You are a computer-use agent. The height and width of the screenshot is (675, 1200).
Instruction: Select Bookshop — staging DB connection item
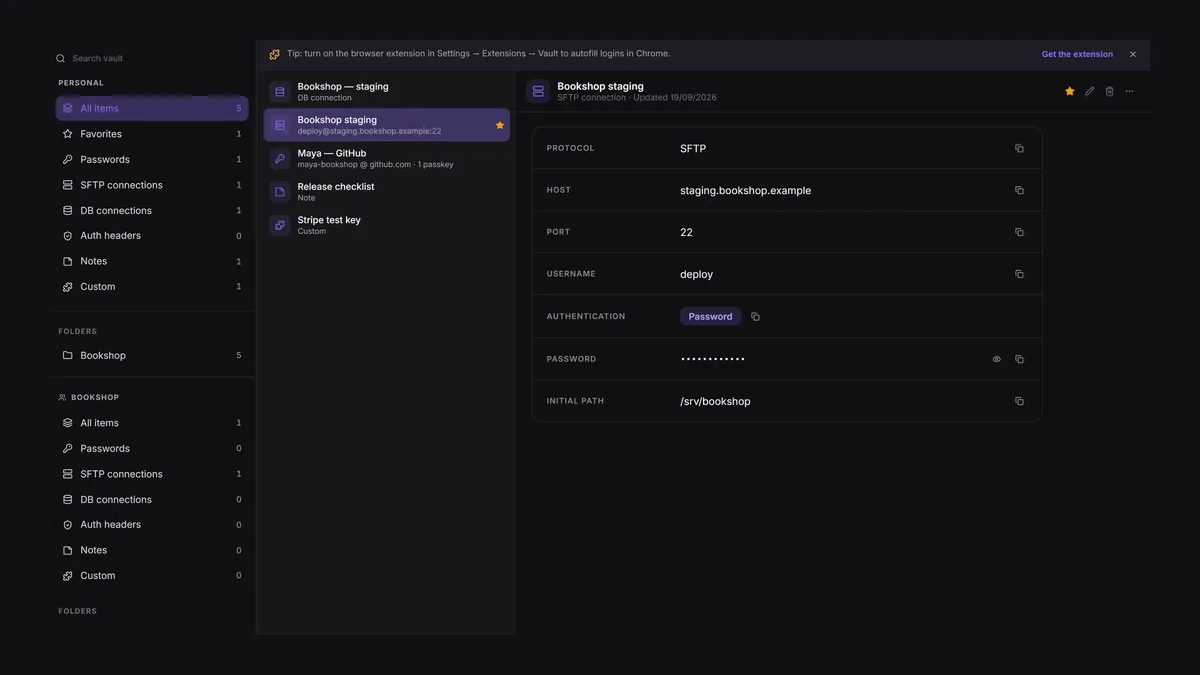pyautogui.click(x=387, y=92)
